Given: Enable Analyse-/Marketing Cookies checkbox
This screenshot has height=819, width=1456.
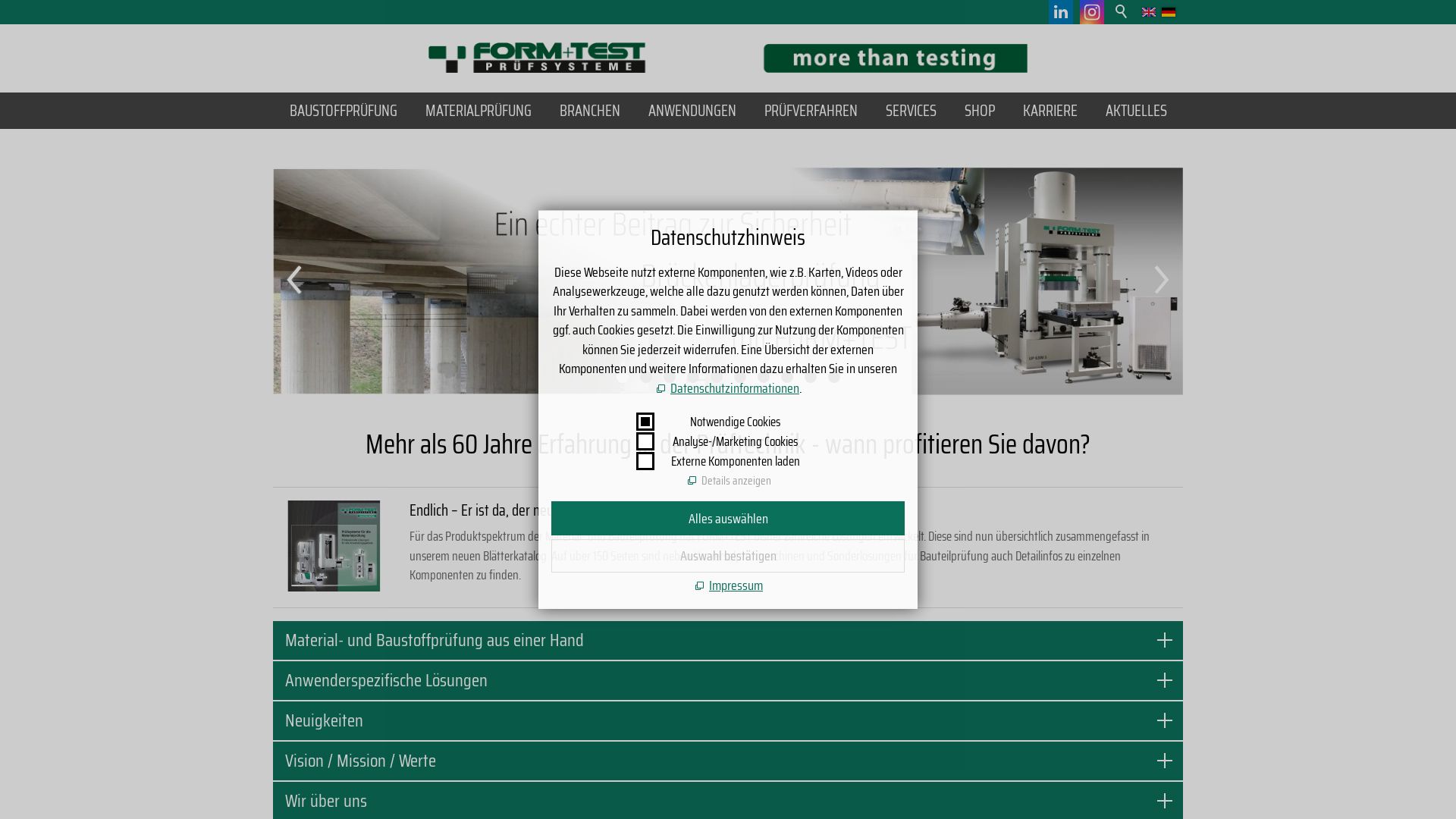Looking at the screenshot, I should (x=645, y=441).
